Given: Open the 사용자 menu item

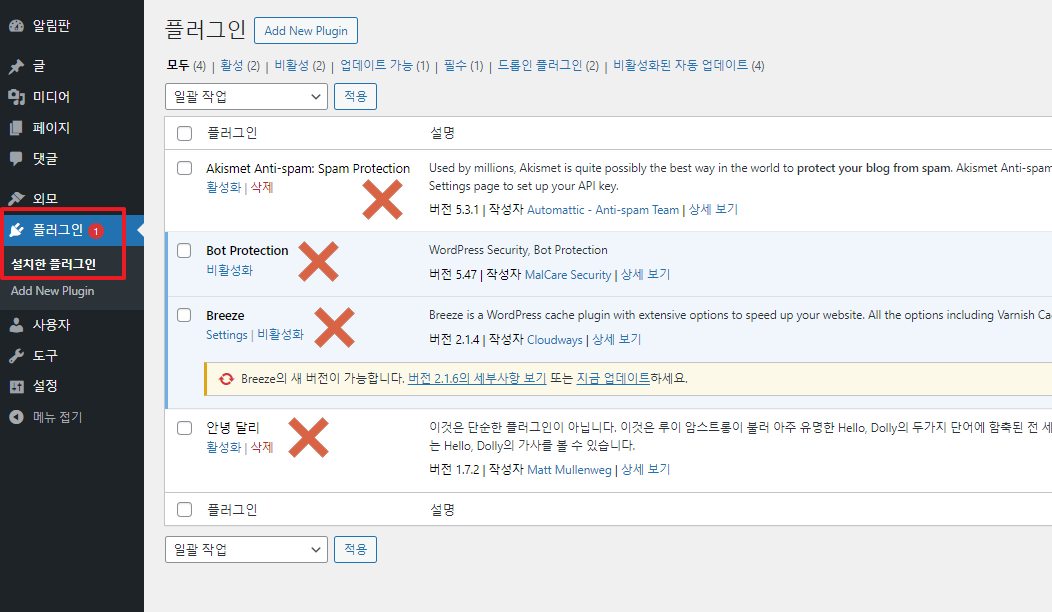Looking at the screenshot, I should point(52,325).
